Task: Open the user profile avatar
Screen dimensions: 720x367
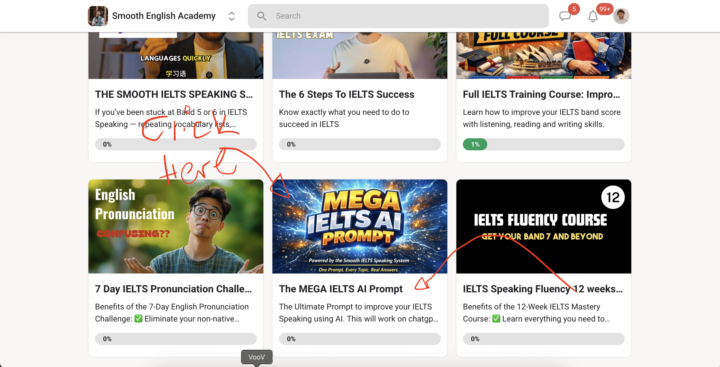Action: click(621, 16)
